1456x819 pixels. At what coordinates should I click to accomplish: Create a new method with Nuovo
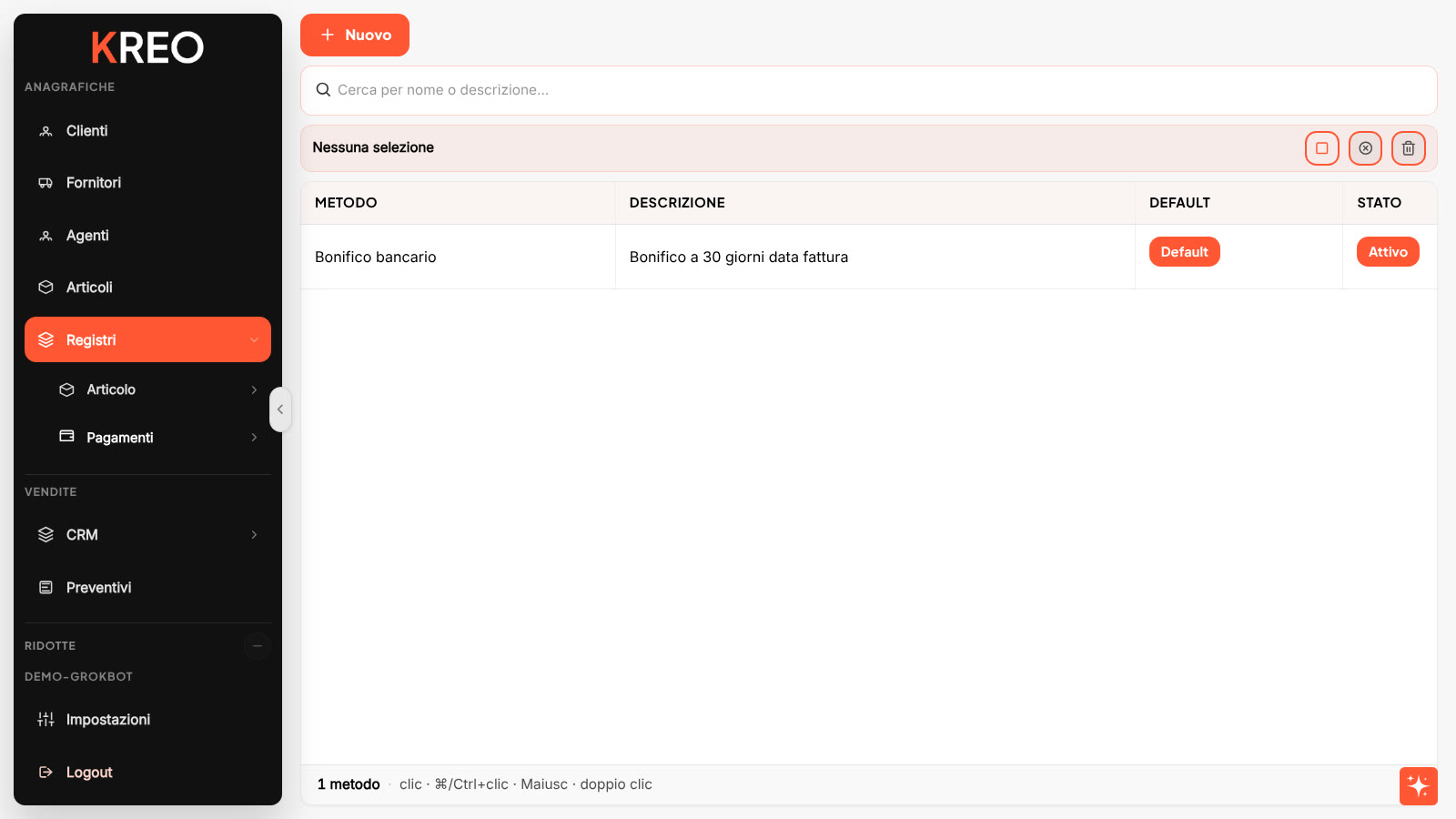(355, 35)
